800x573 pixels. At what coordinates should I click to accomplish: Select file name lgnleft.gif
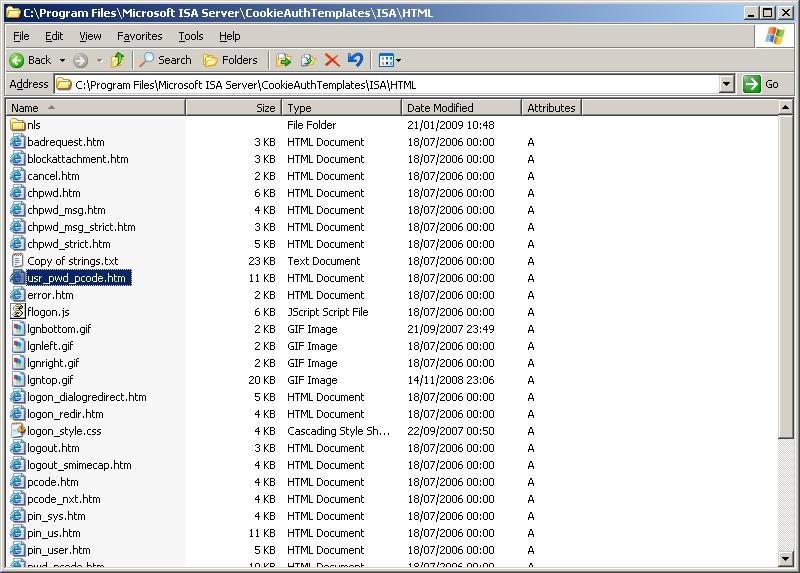[x=50, y=346]
